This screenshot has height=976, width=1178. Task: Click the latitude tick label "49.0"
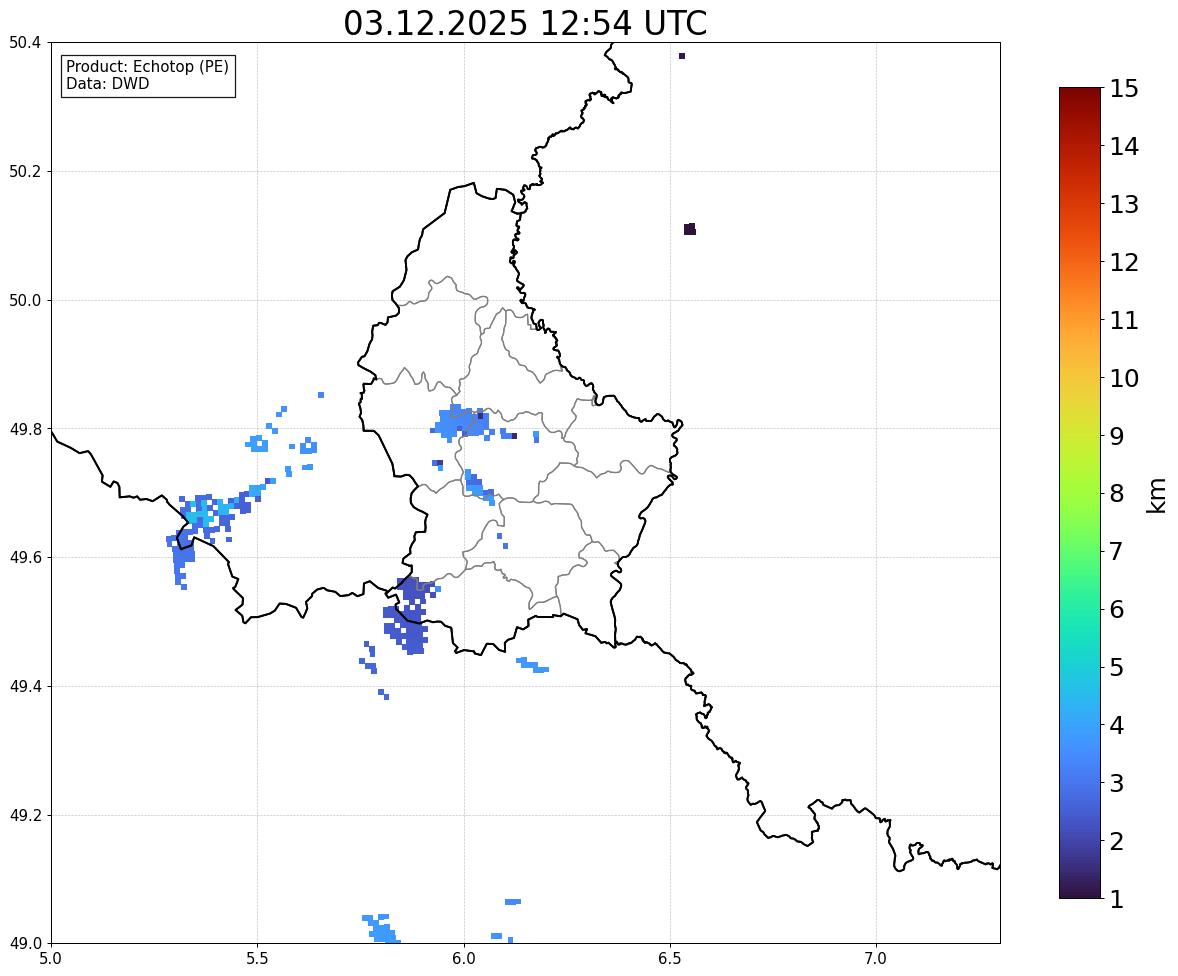[x=25, y=944]
